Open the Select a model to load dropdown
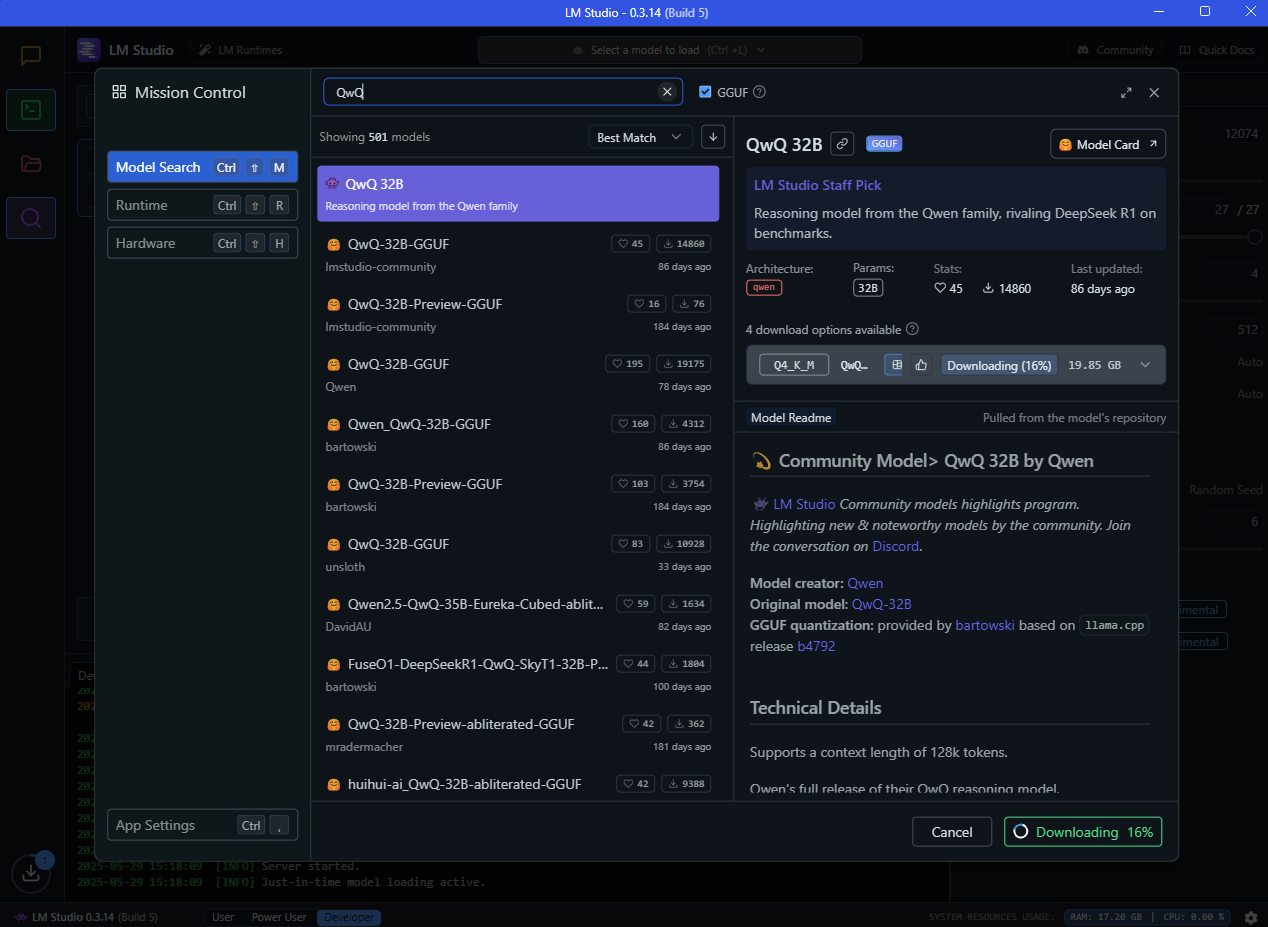Image resolution: width=1268 pixels, height=927 pixels. pos(670,50)
